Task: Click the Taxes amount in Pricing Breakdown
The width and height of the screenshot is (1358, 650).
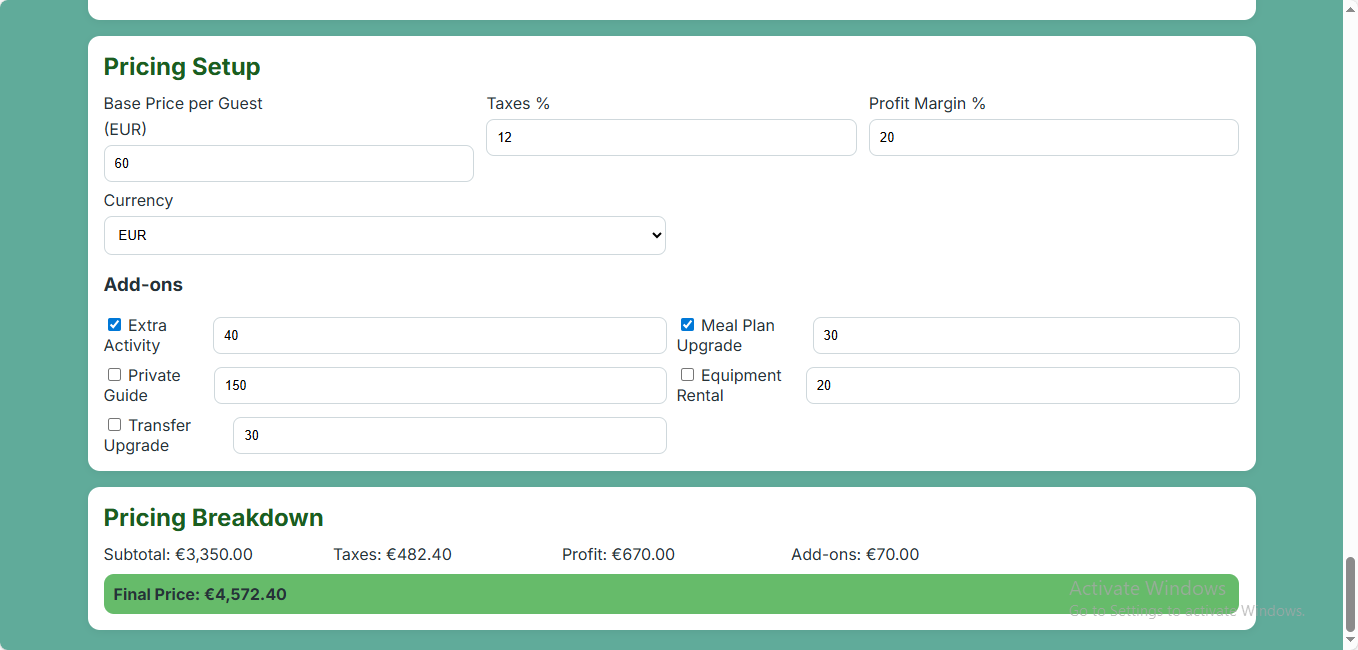Action: [x=419, y=555]
